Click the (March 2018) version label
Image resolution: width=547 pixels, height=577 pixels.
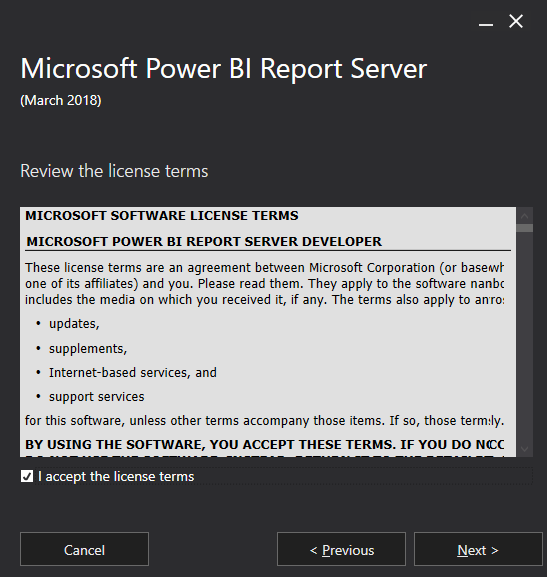tap(61, 100)
